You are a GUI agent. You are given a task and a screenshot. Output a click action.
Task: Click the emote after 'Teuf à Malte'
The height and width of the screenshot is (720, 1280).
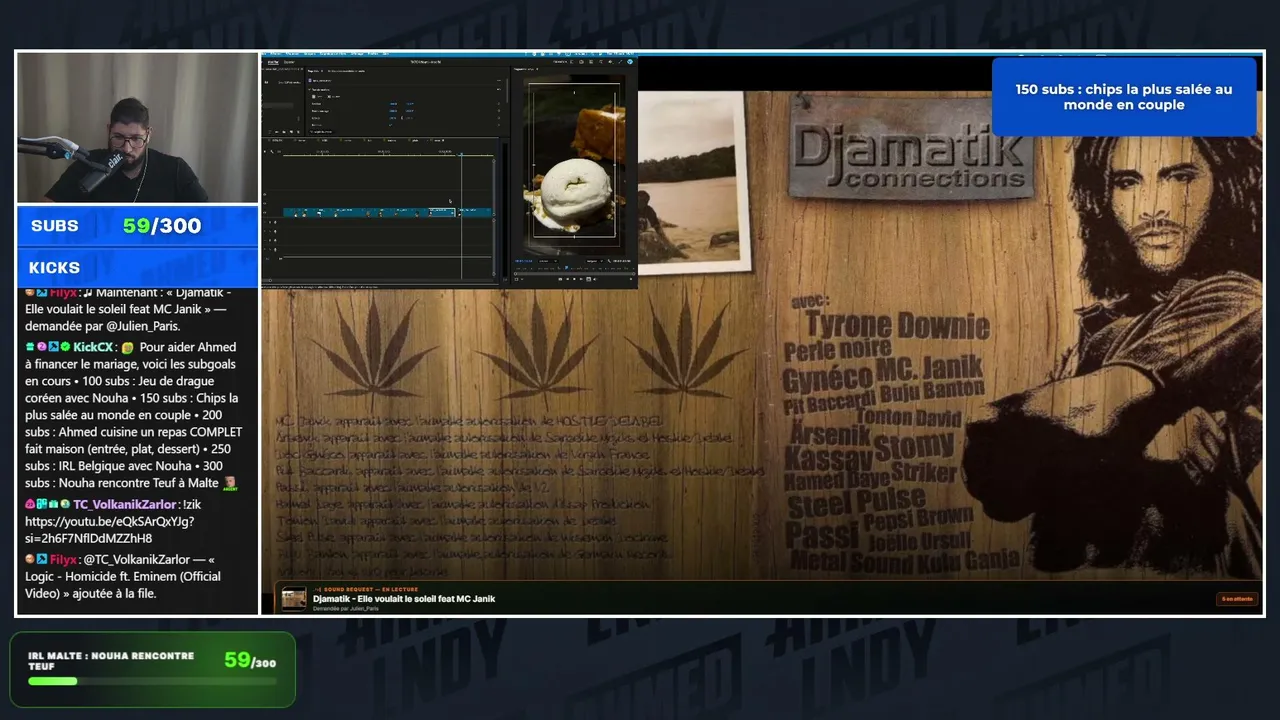[x=230, y=483]
